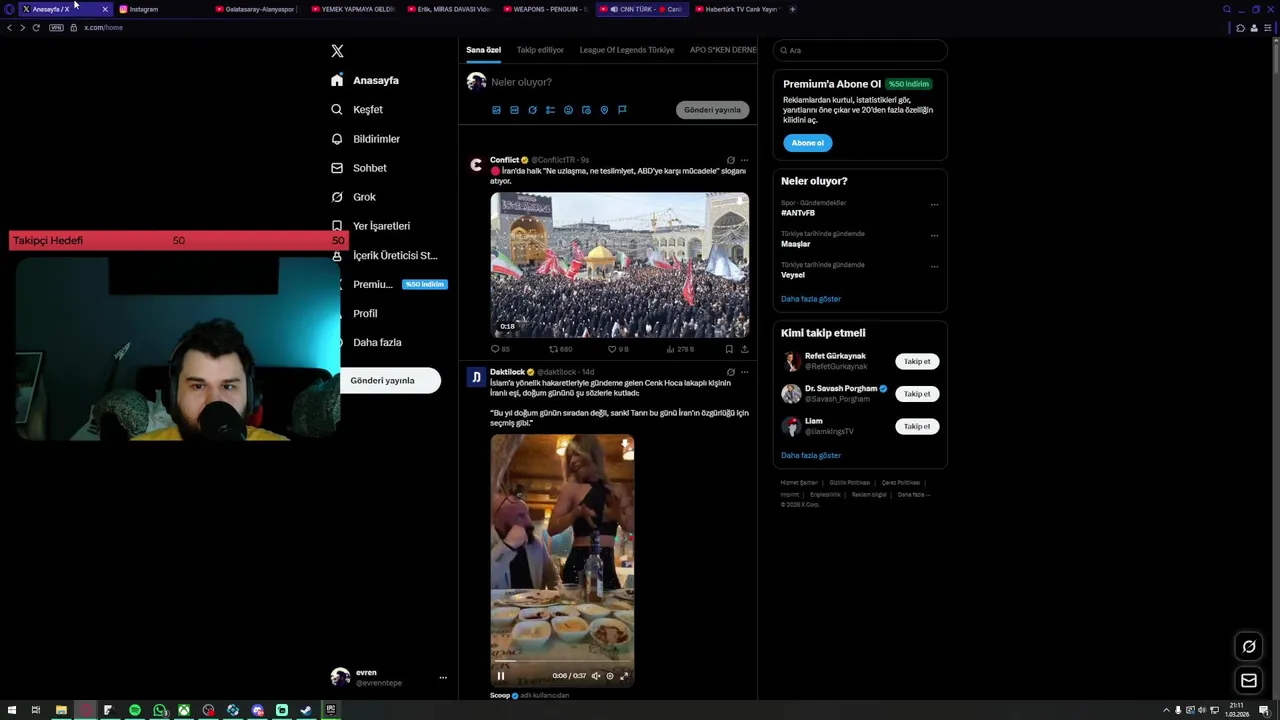Open the emoji picker in composer
This screenshot has width=1280, height=720.
click(568, 110)
